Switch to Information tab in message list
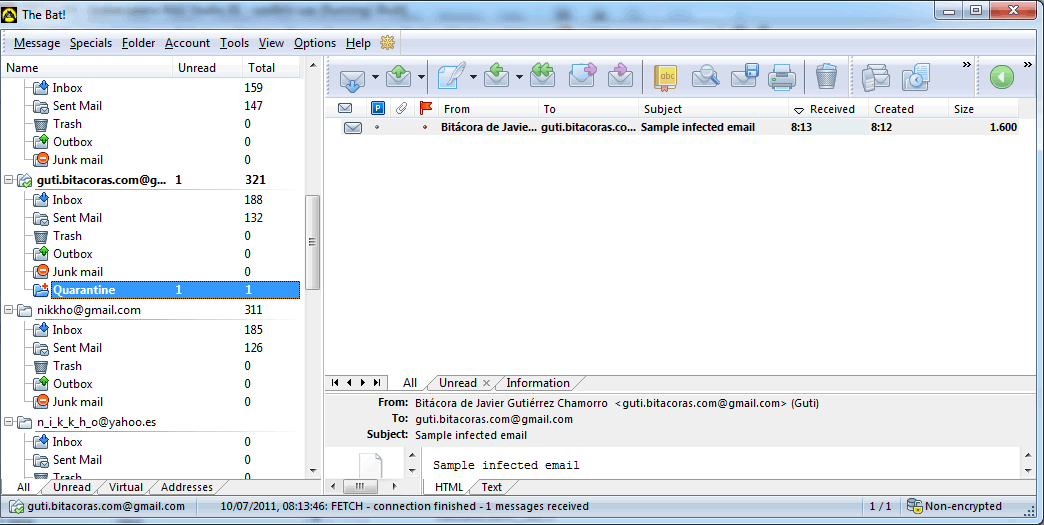Screen dimensions: 1044x525 [537, 383]
